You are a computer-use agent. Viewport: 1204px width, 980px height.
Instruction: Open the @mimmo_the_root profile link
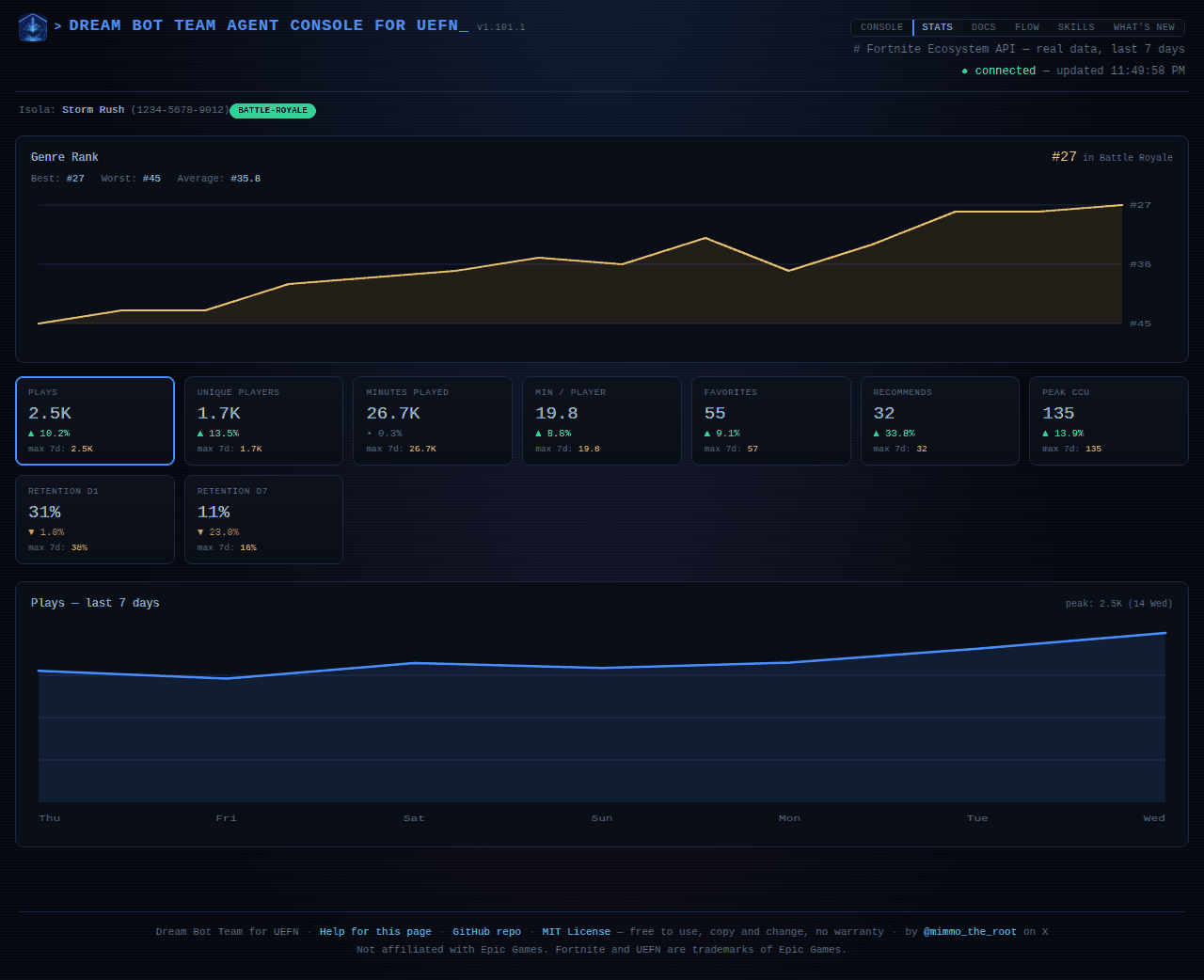(970, 932)
